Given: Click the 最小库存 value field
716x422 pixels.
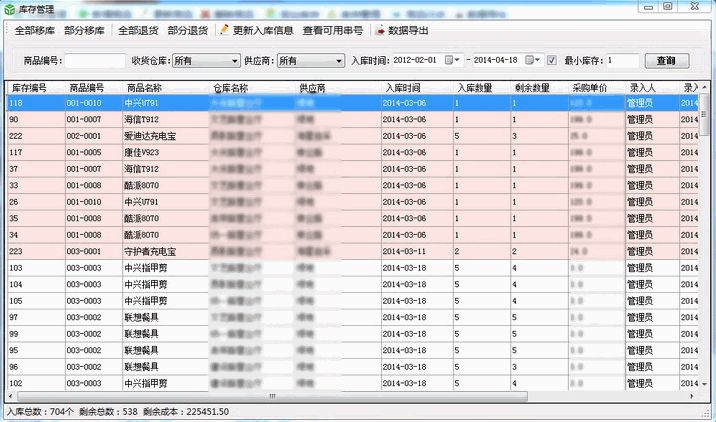Looking at the screenshot, I should click(x=620, y=61).
